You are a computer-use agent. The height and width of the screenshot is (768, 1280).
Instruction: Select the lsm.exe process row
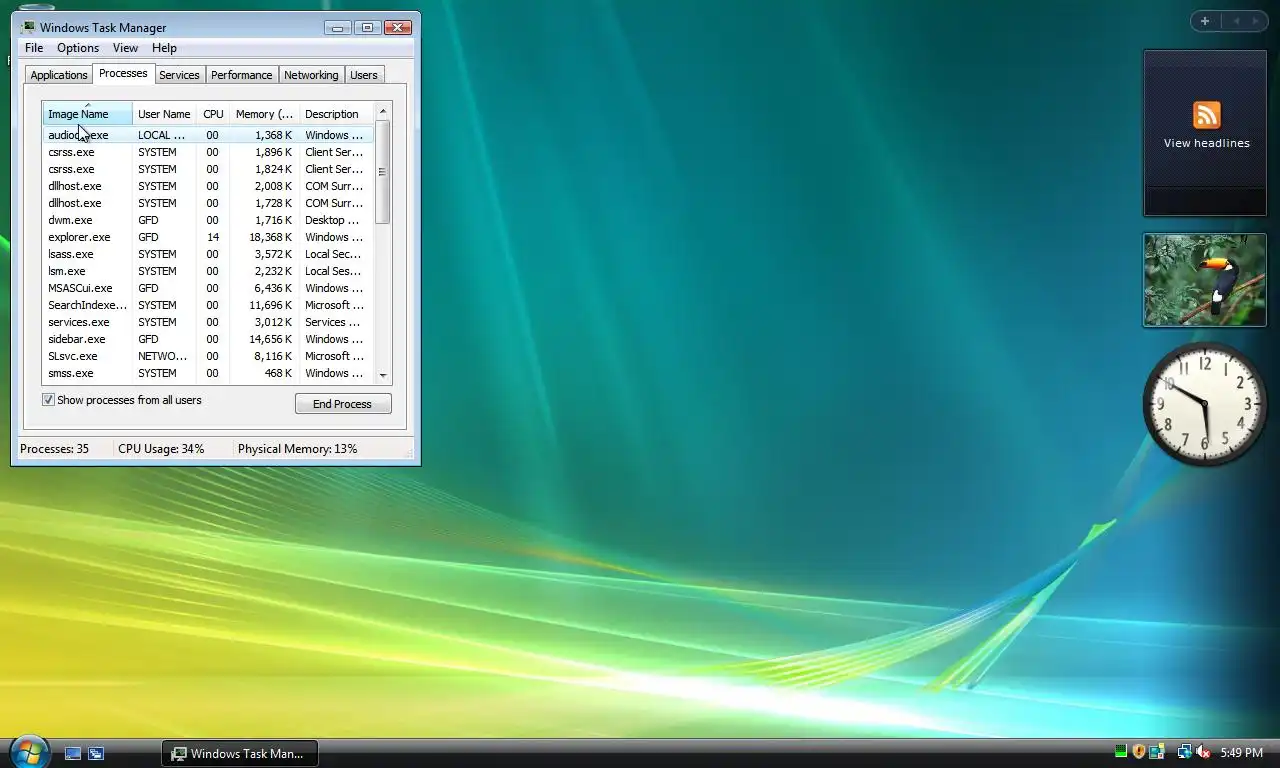point(208,271)
